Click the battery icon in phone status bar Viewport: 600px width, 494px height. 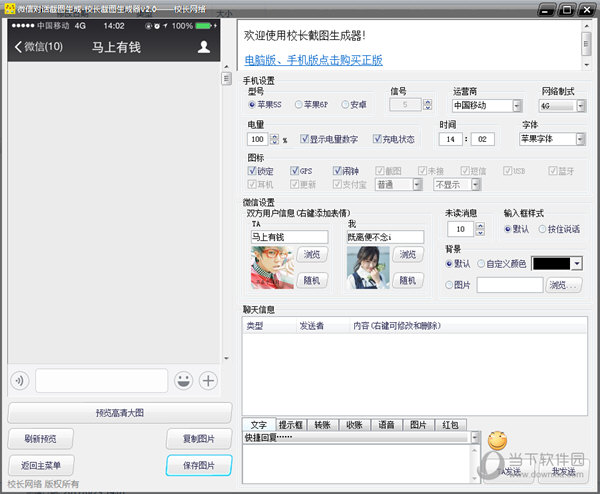coord(204,26)
